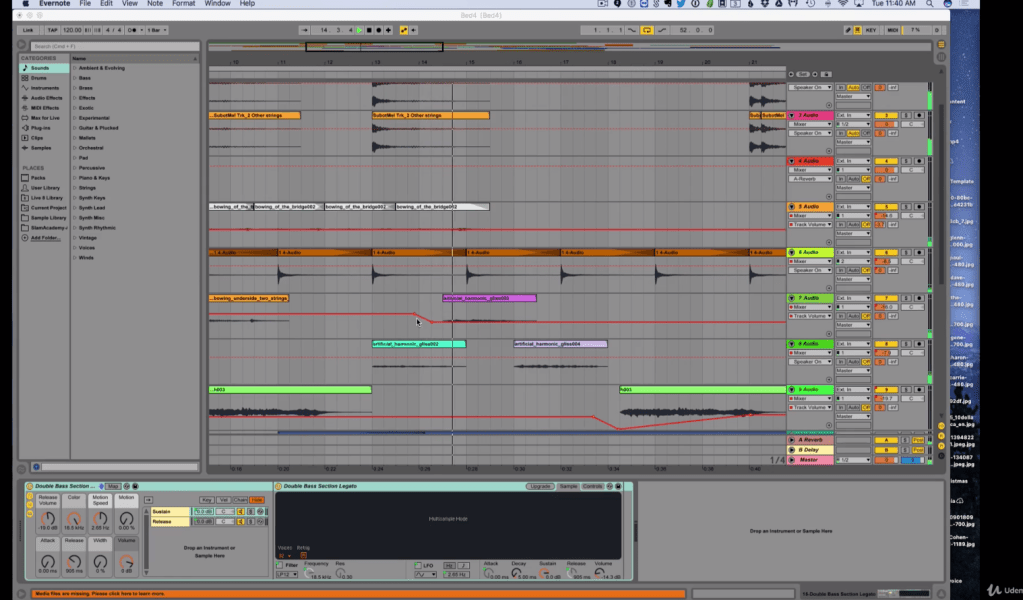Click the TAP tempo button
1023x600 pixels.
pos(52,30)
